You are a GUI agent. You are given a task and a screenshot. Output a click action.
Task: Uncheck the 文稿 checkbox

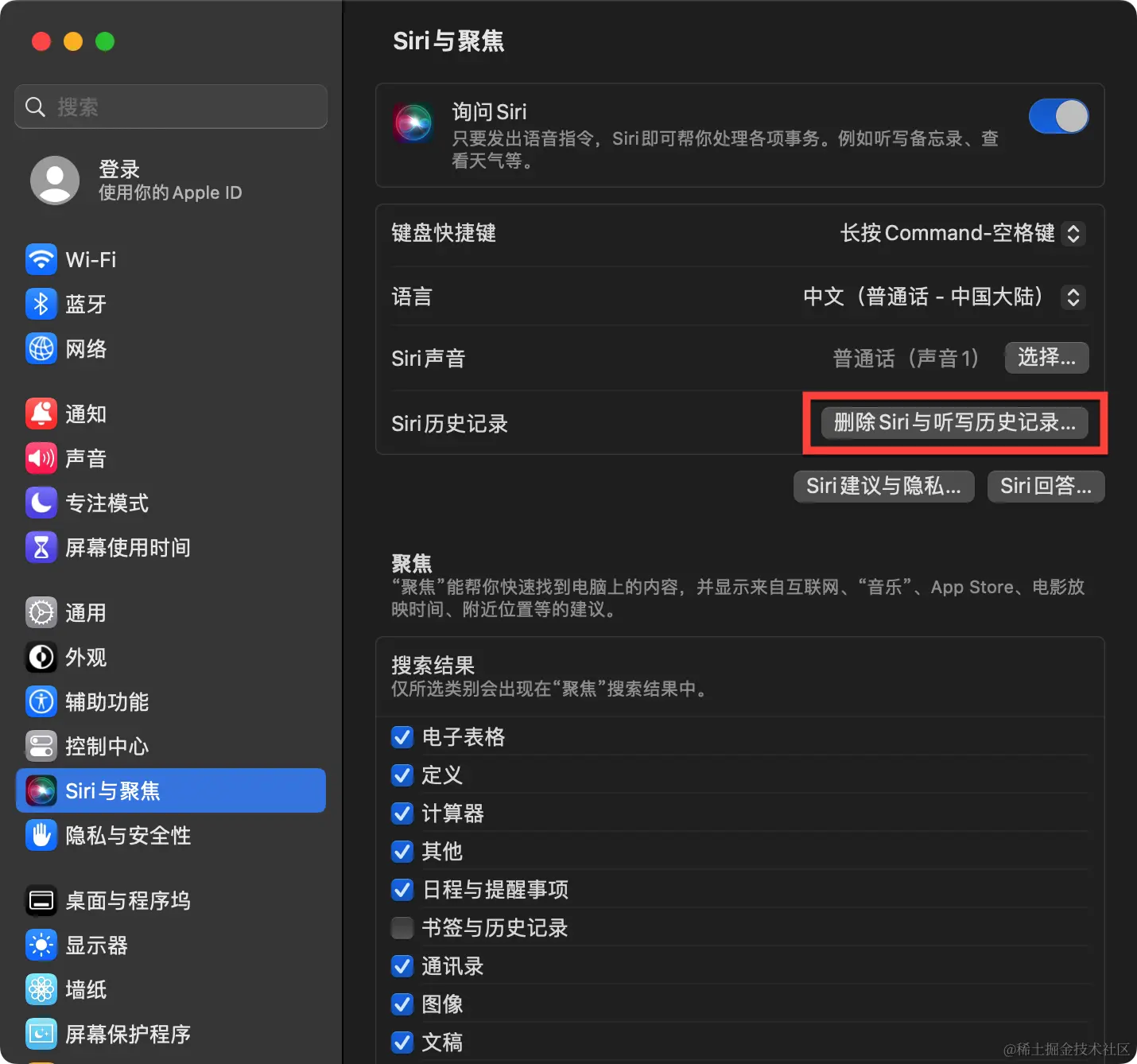(x=402, y=1043)
